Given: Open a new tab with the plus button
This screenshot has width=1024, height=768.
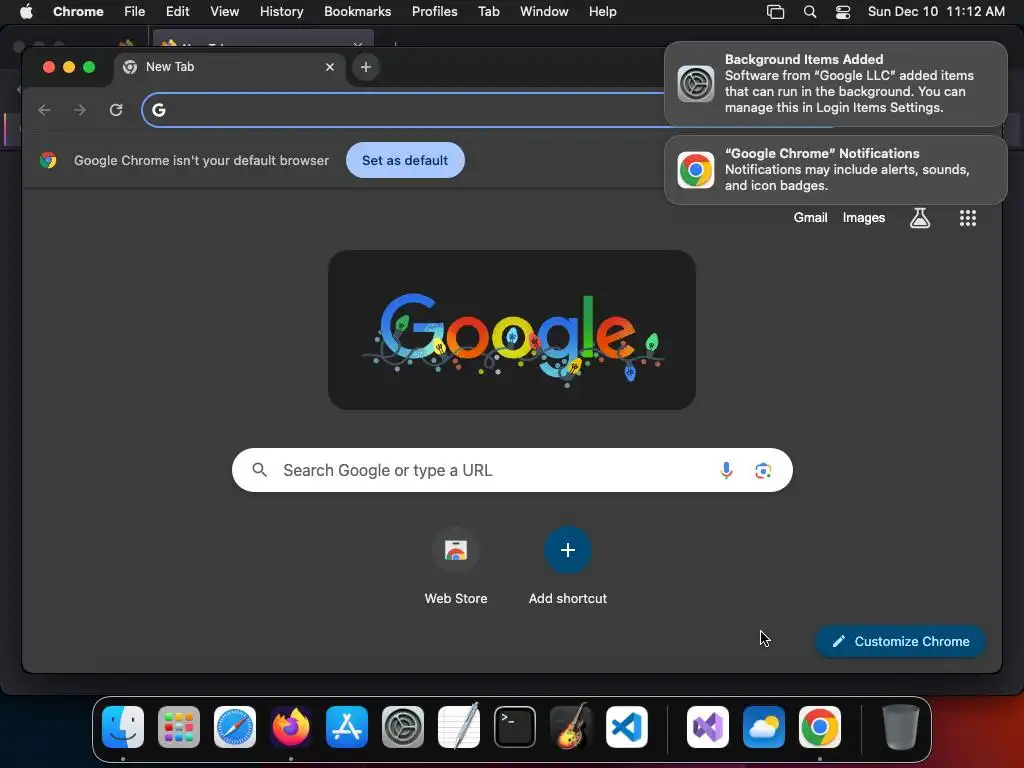Looking at the screenshot, I should [366, 67].
